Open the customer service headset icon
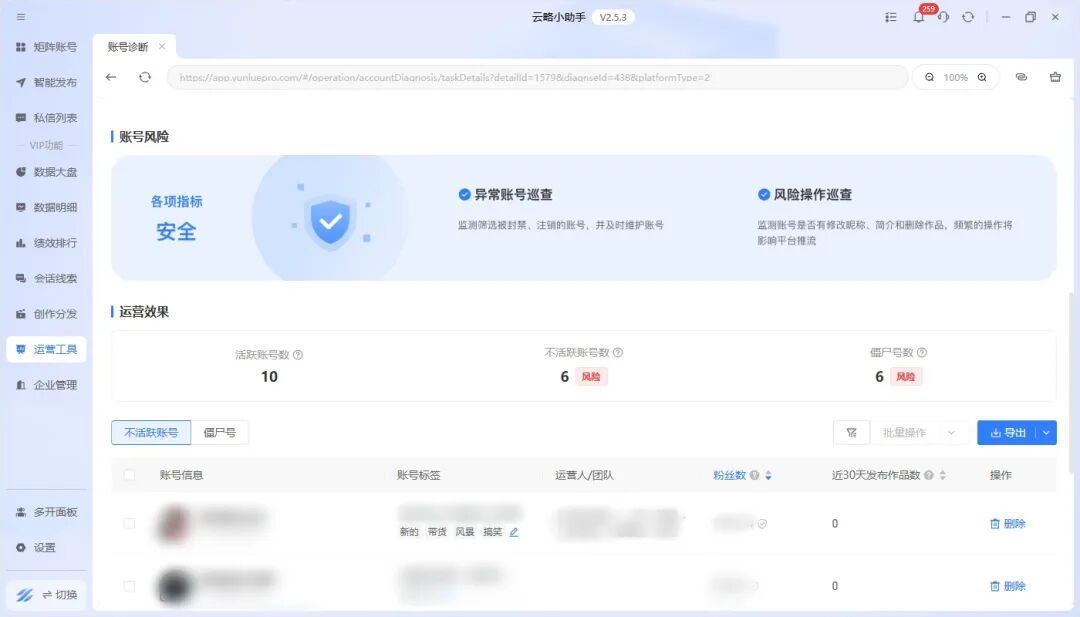The image size is (1080, 617). [x=943, y=17]
